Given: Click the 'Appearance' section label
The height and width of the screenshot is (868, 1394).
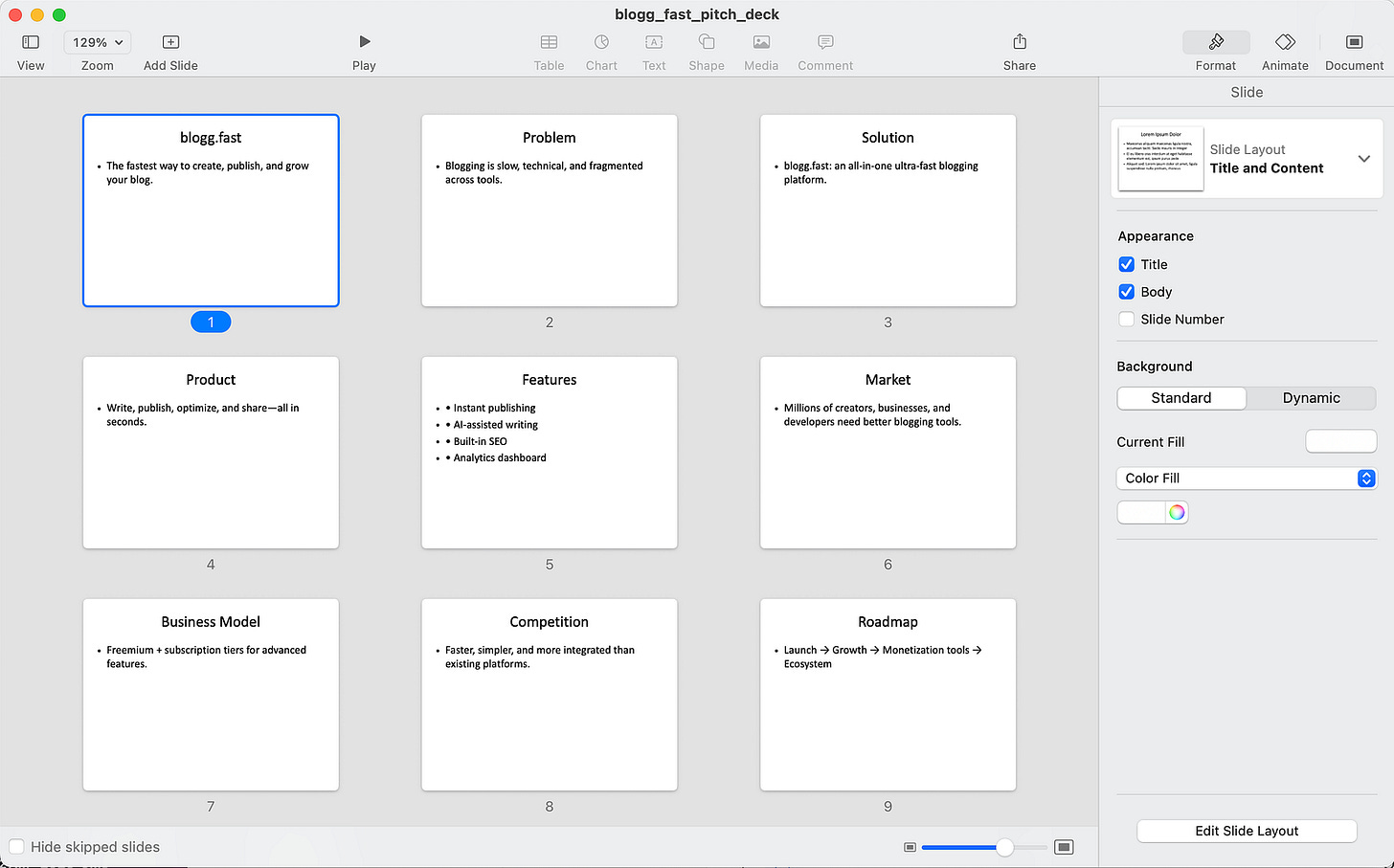Looking at the screenshot, I should coord(1156,236).
